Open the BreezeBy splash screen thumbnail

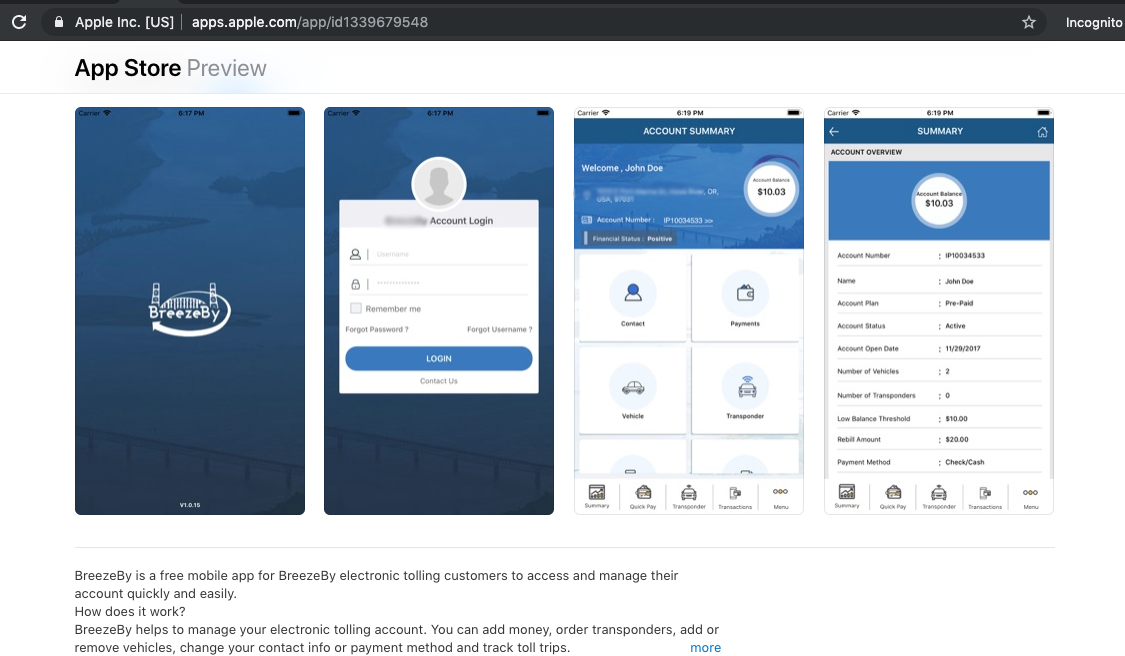[x=190, y=311]
